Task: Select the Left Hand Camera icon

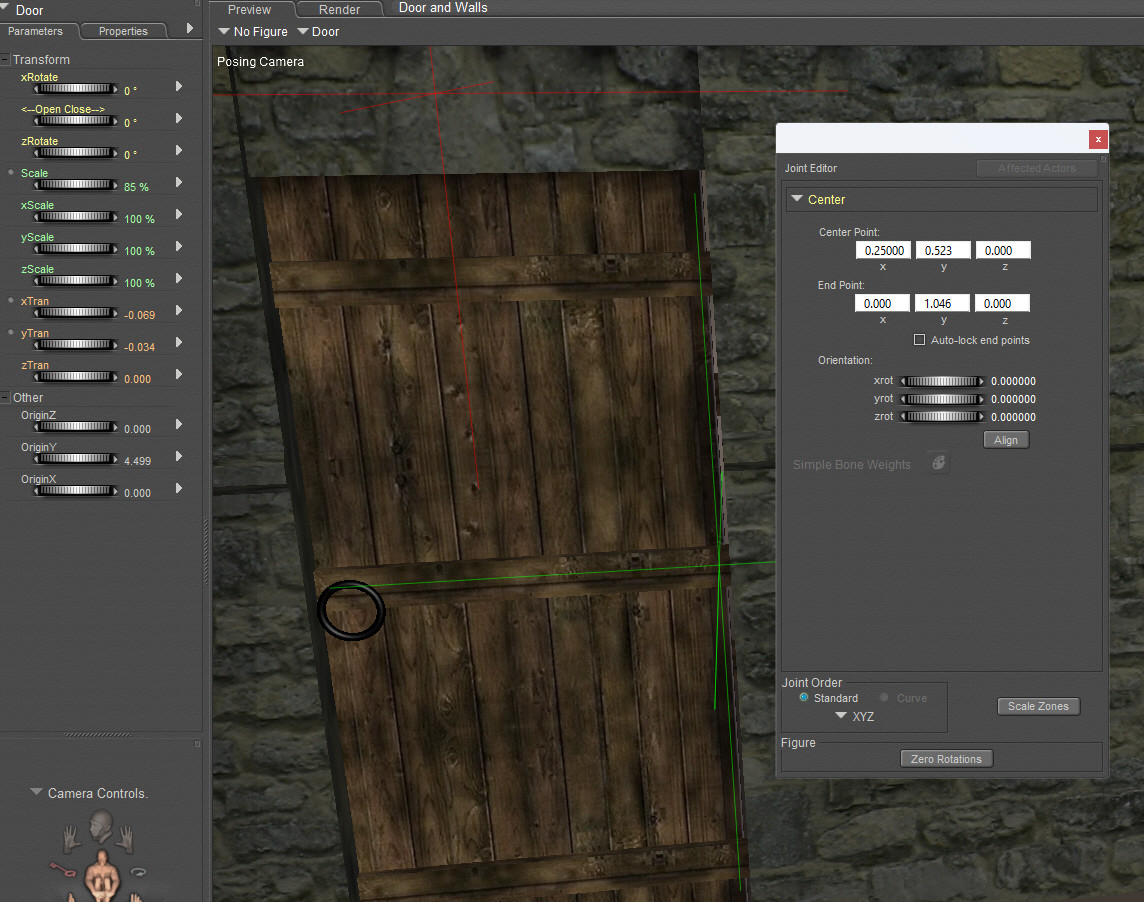Action: pos(72,839)
